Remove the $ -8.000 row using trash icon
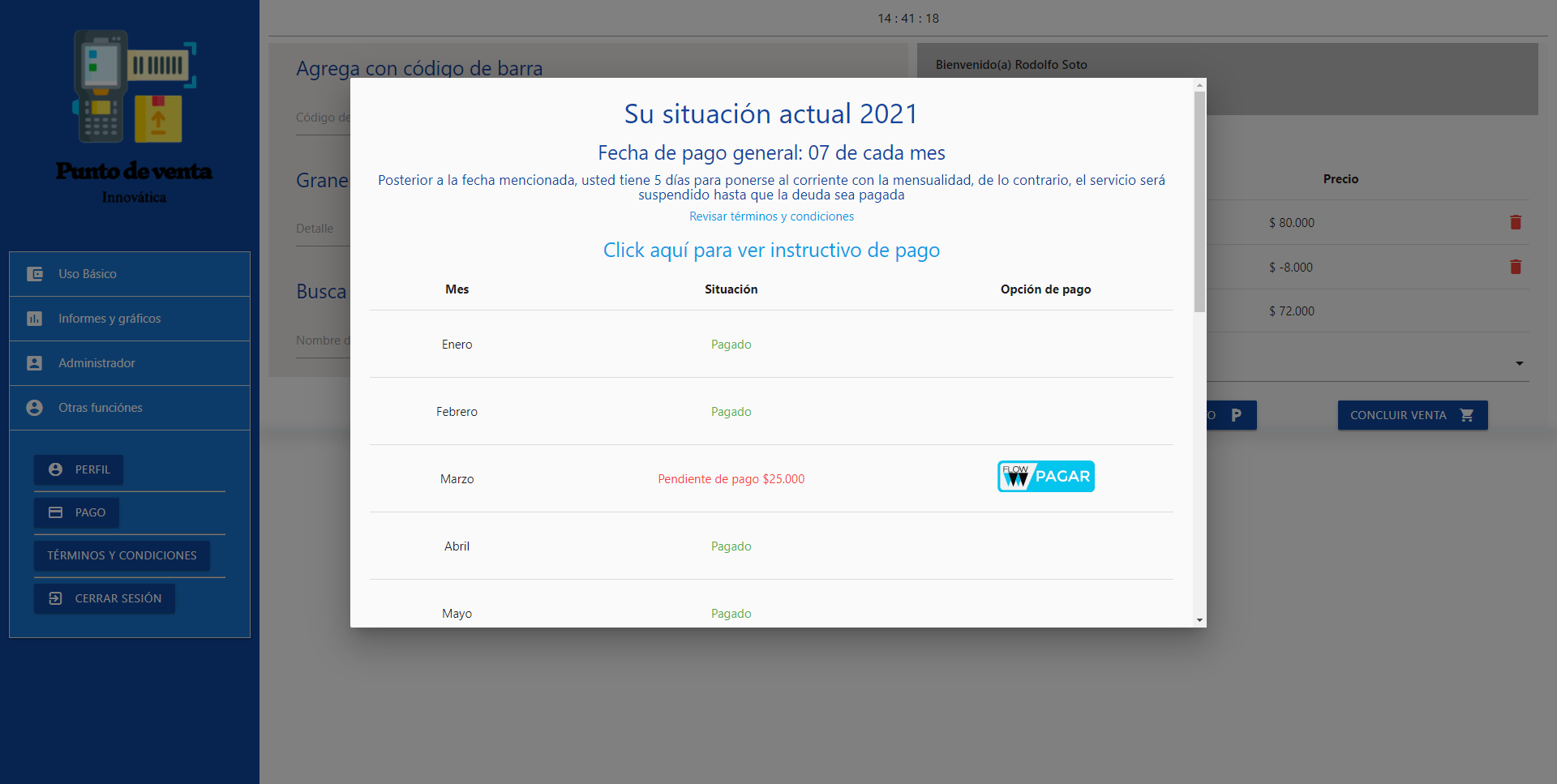The width and height of the screenshot is (1557, 784). click(1515, 267)
